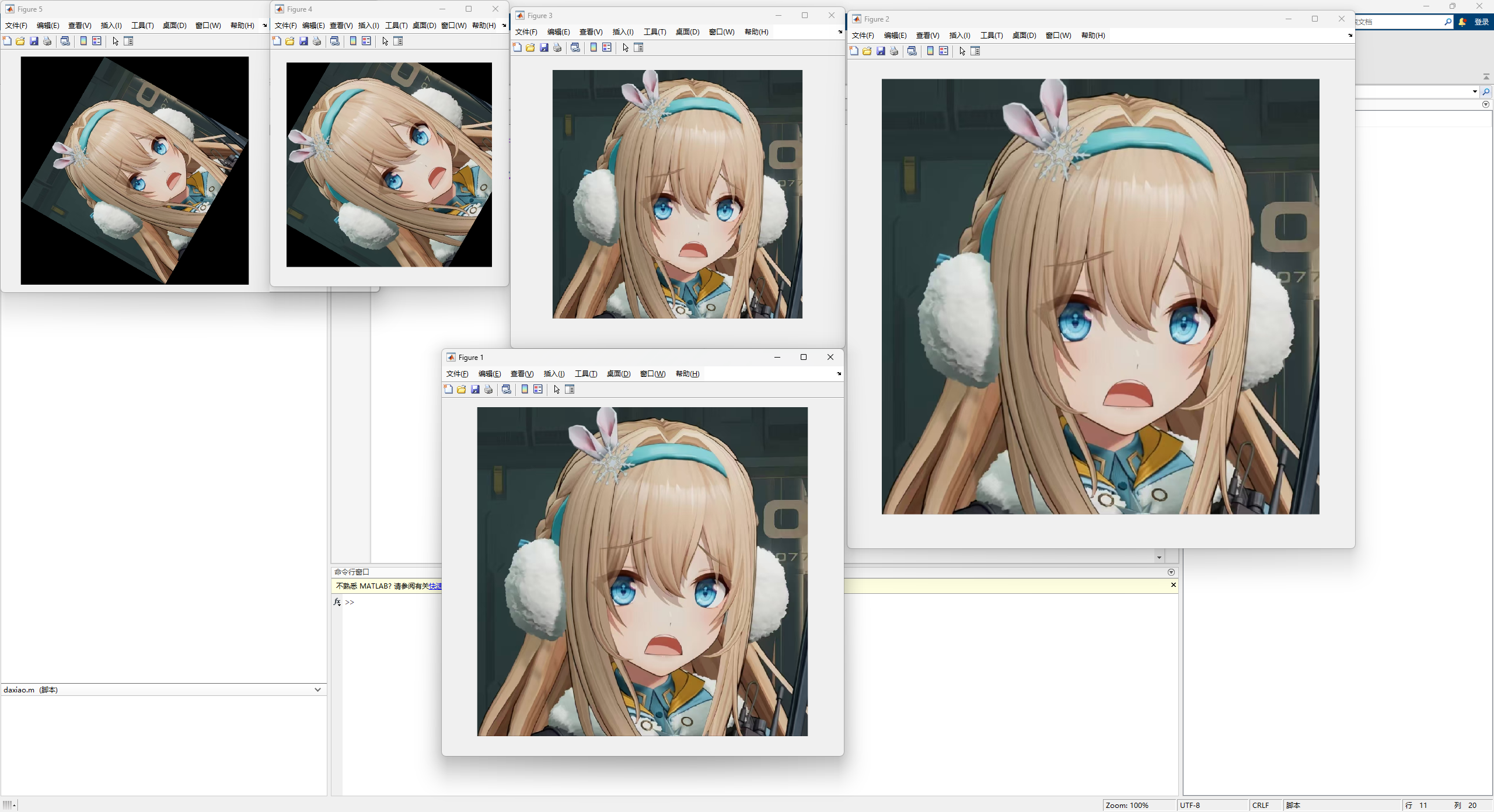Click Print Figure icon in Figure 3
The image size is (1494, 812).
pyautogui.click(x=557, y=48)
